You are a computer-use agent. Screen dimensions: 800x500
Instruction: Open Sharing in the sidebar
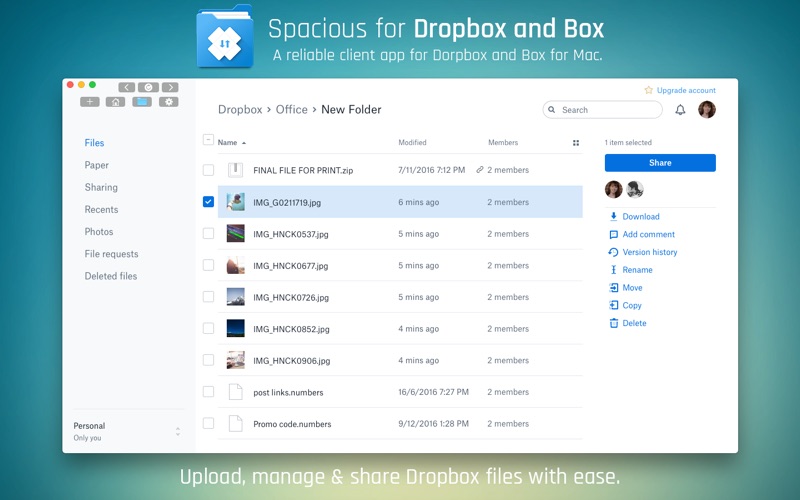[101, 187]
